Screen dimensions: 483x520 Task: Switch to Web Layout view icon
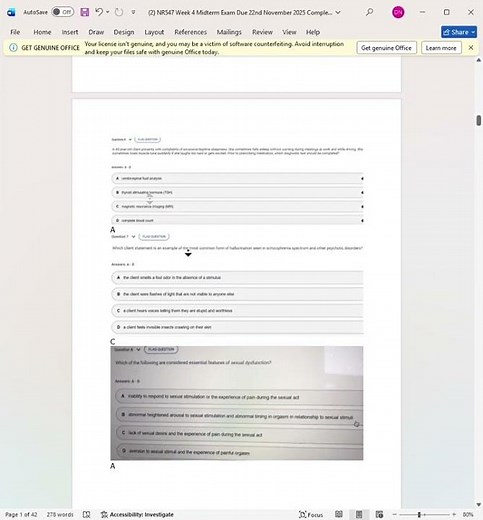379,514
